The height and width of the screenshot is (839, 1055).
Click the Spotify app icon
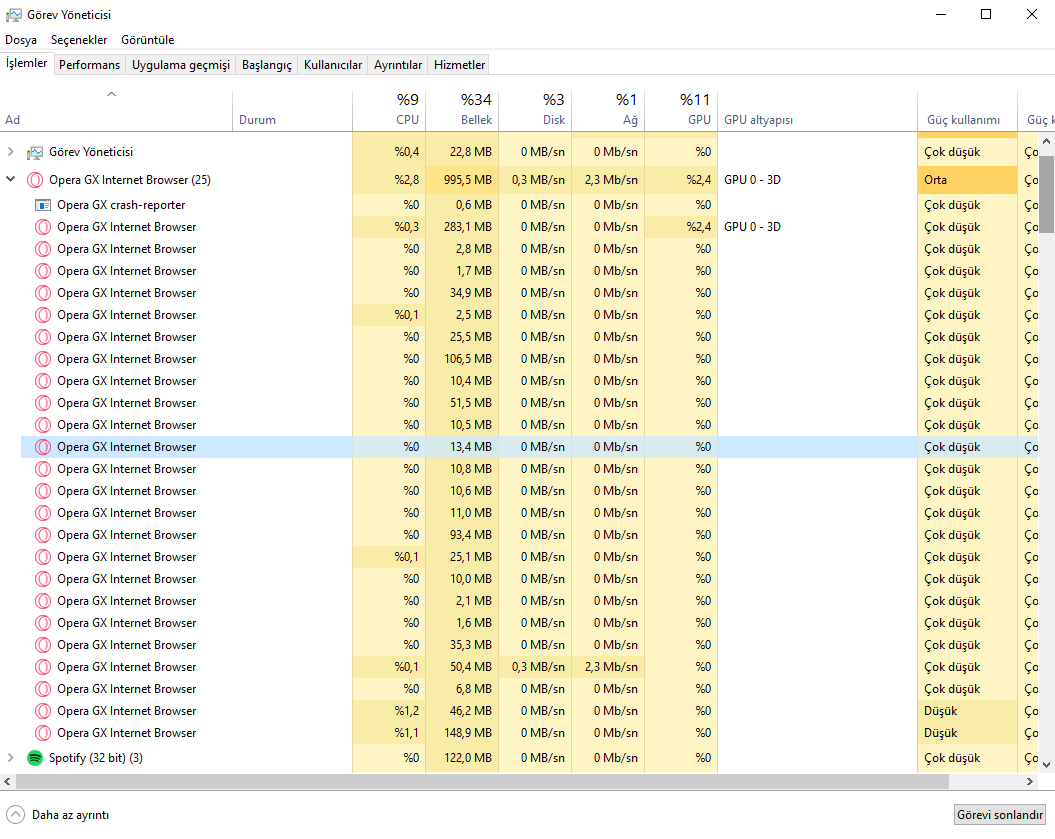(x=35, y=758)
